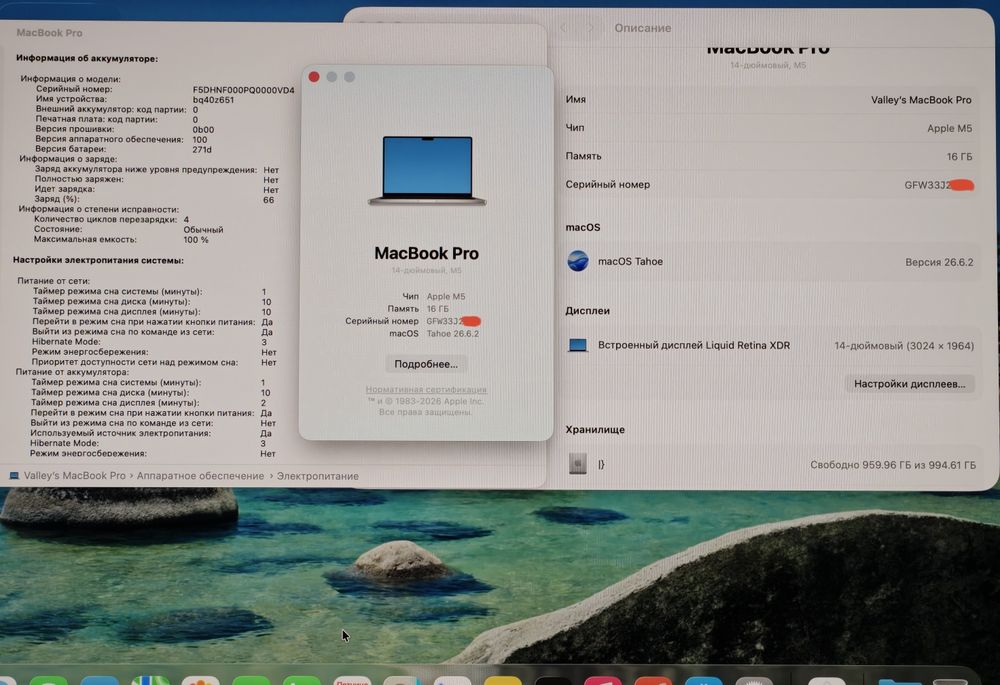This screenshot has width=1000, height=685.
Task: Click the Дисплеи section heading
Action: [x=587, y=311]
